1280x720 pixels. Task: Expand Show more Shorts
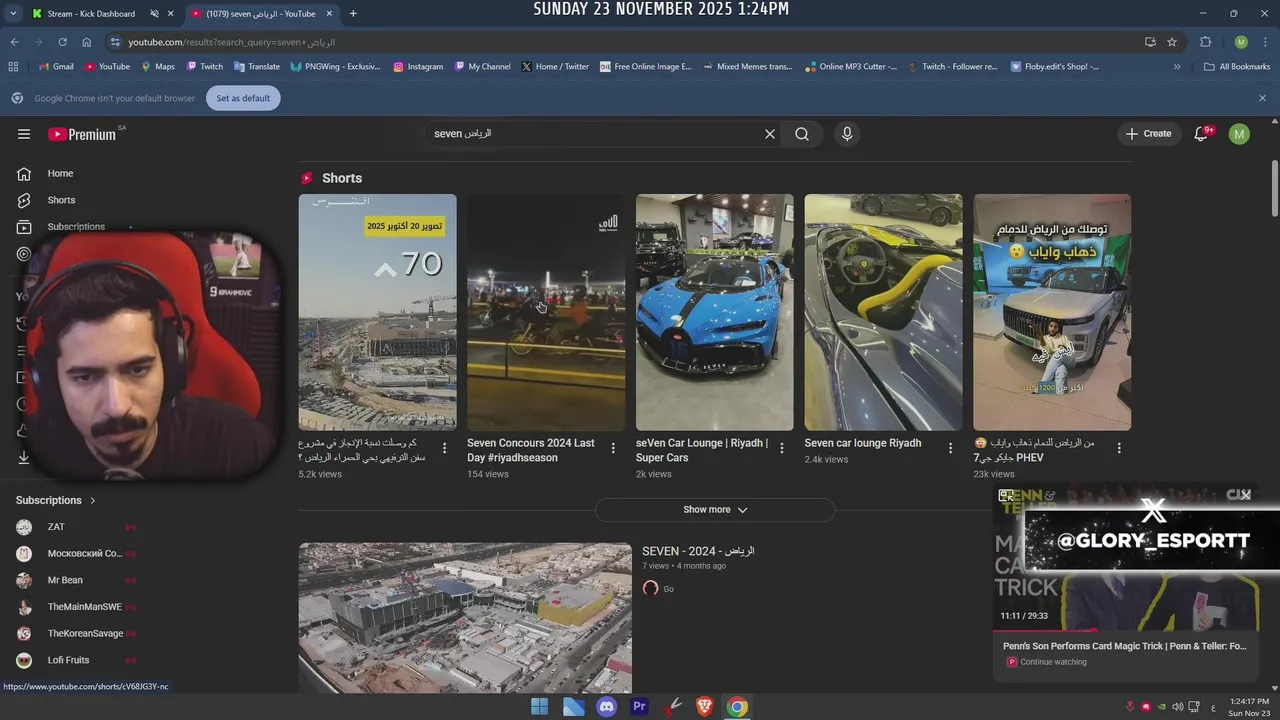715,509
